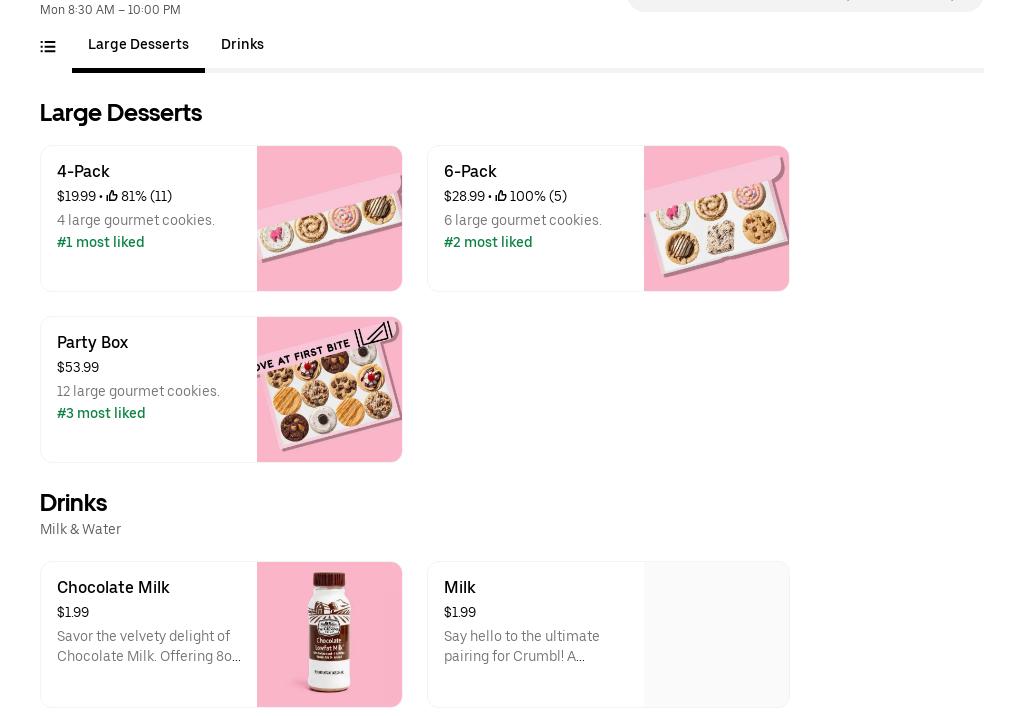The image size is (1024, 716).
Task: Click the 4-Pack cookie box photo
Action: pos(329,219)
